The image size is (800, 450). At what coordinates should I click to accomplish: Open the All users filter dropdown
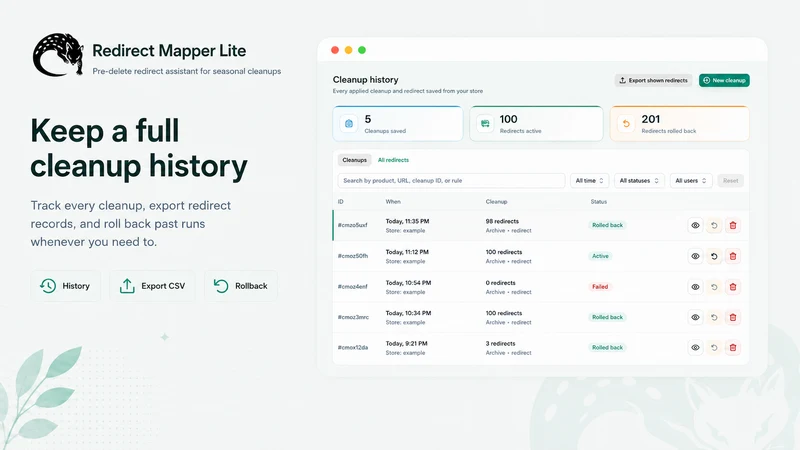click(x=691, y=181)
